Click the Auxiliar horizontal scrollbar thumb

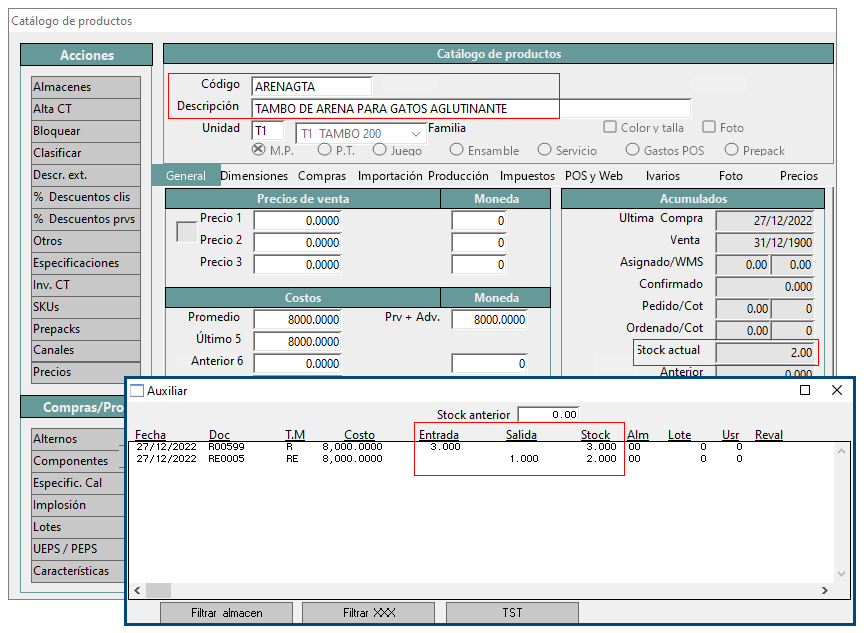(x=158, y=591)
